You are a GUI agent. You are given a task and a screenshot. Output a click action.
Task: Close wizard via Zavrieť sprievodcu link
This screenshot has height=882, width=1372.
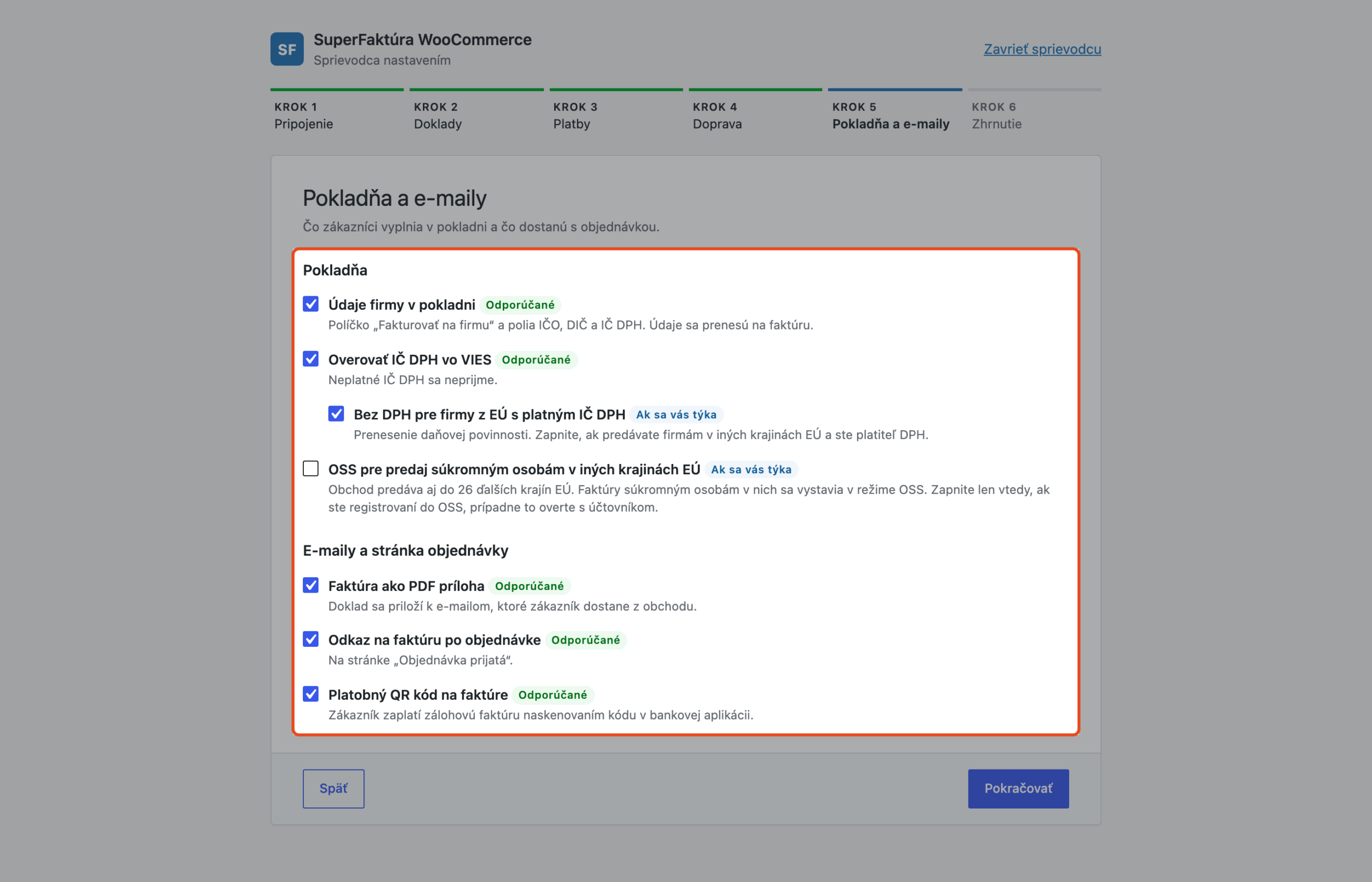tap(1042, 49)
